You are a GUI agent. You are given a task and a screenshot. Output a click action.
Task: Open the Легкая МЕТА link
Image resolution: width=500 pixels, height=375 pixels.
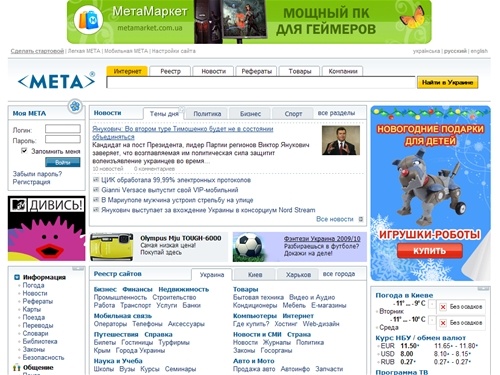click(84, 51)
